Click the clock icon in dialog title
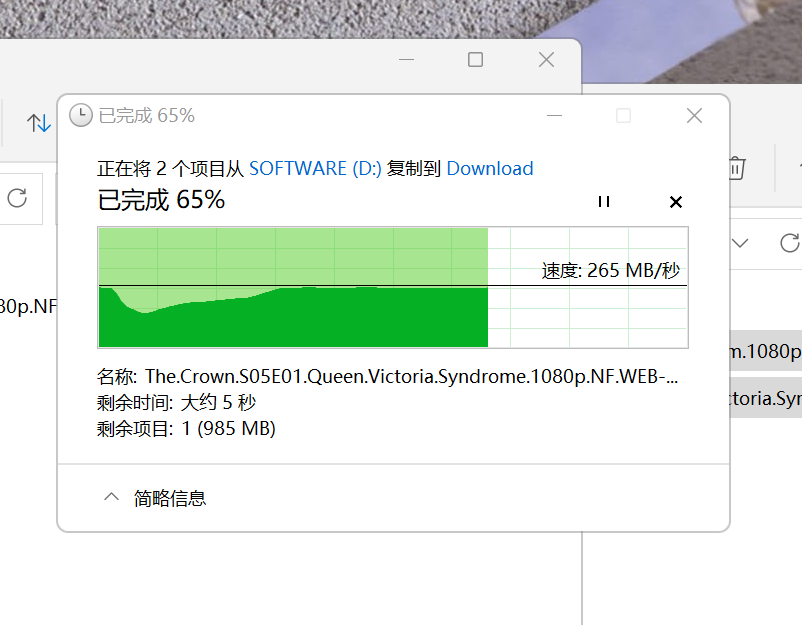 point(80,116)
